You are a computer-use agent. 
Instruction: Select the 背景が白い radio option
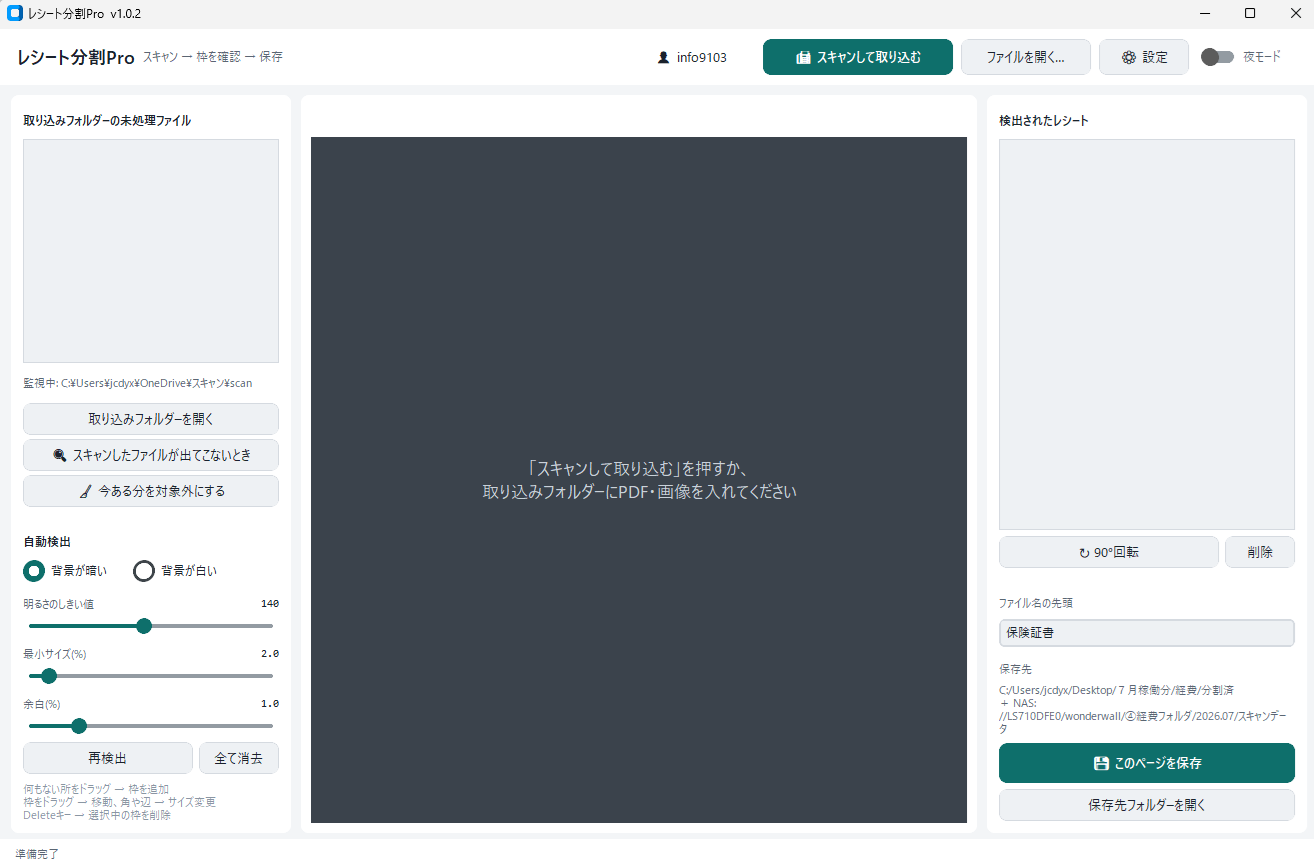(x=144, y=571)
